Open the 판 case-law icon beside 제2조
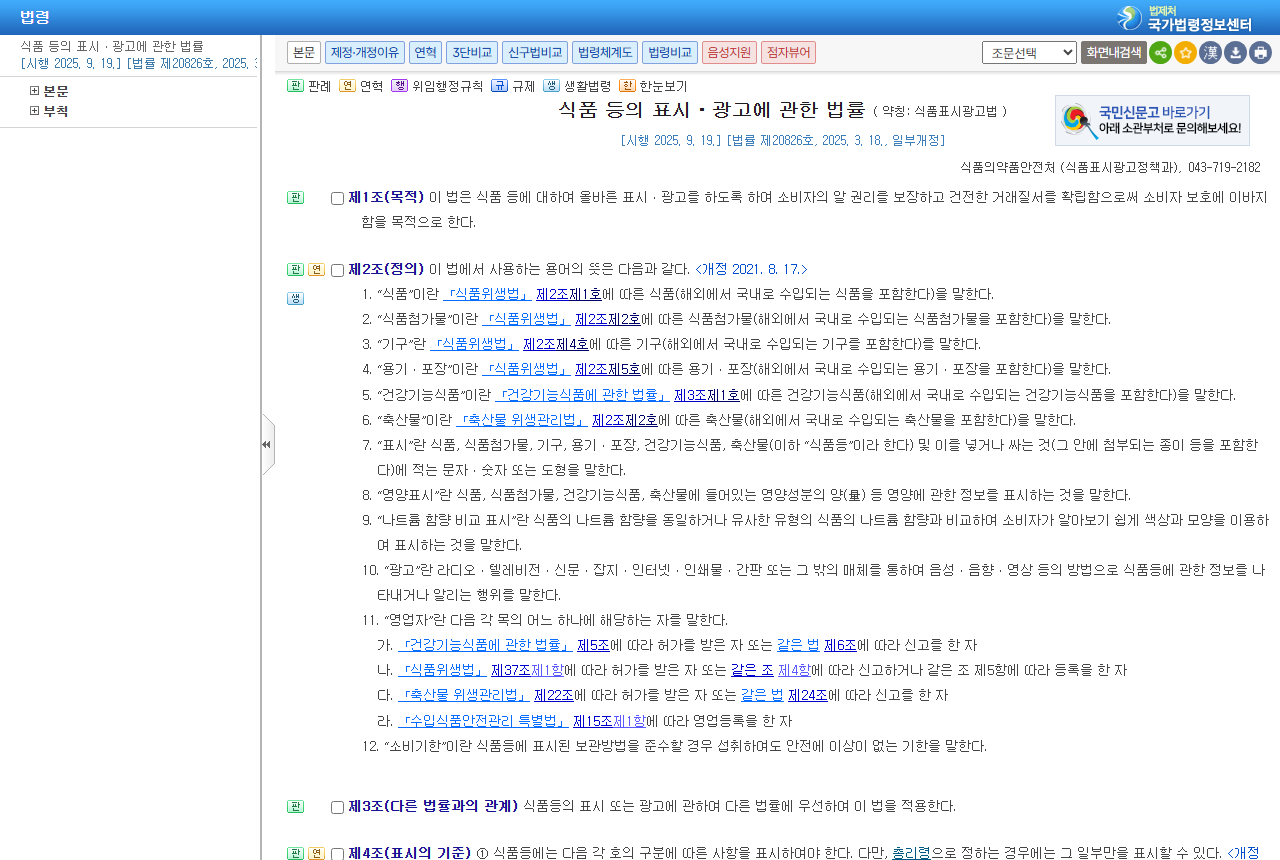Viewport: 1280px width, 860px height. click(x=295, y=270)
